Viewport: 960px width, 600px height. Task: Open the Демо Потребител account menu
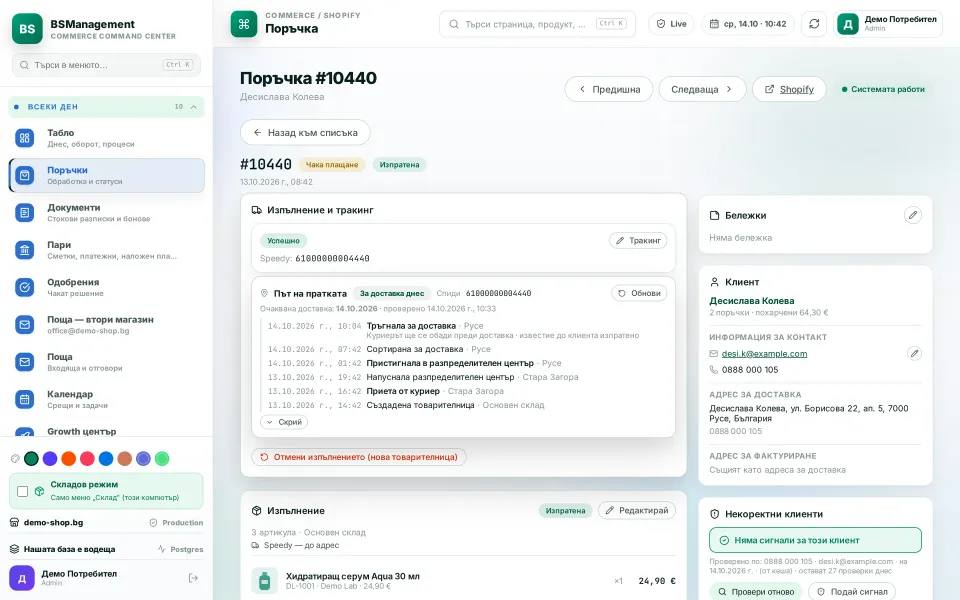click(x=888, y=24)
